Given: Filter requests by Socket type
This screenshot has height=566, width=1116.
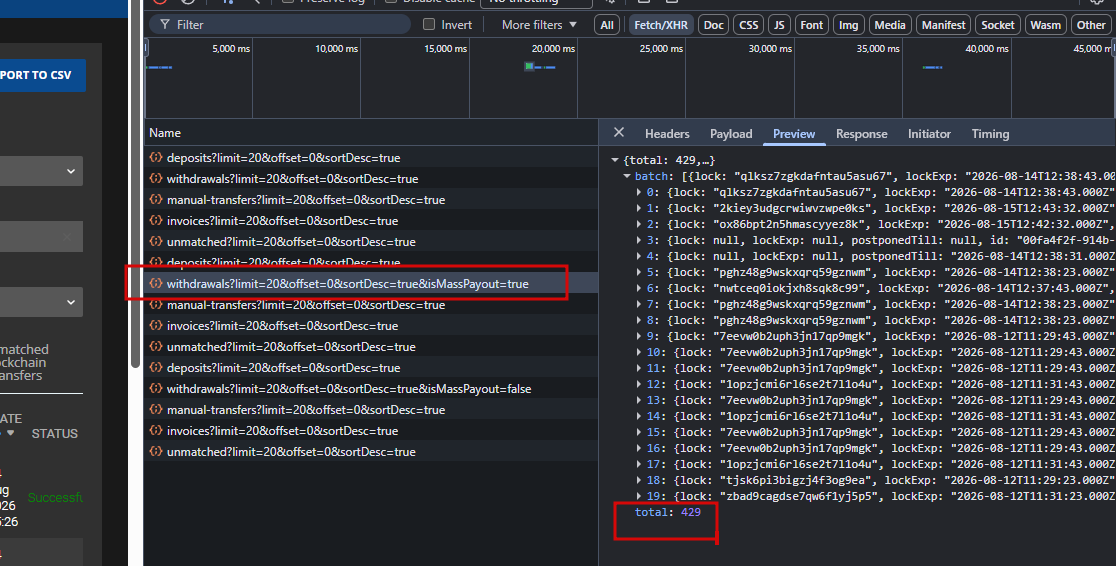Looking at the screenshot, I should 998,25.
